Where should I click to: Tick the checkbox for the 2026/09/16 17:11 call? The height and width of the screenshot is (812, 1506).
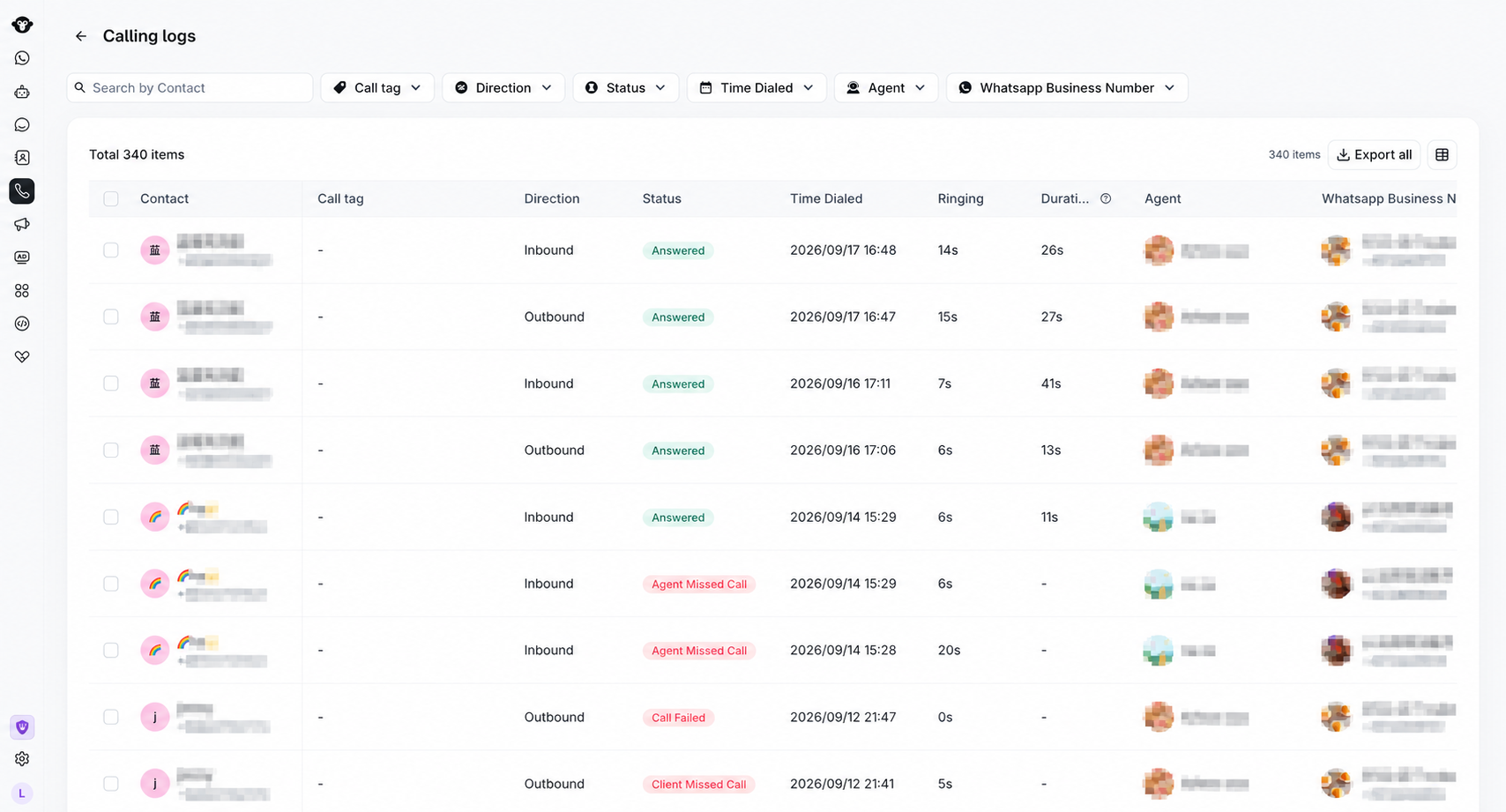point(111,384)
